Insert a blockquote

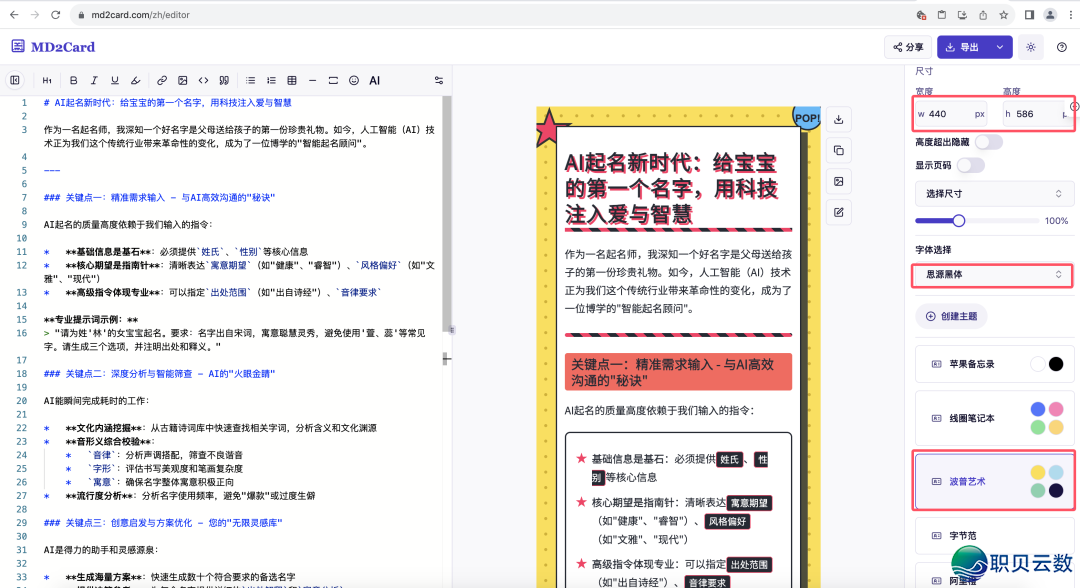(224, 81)
